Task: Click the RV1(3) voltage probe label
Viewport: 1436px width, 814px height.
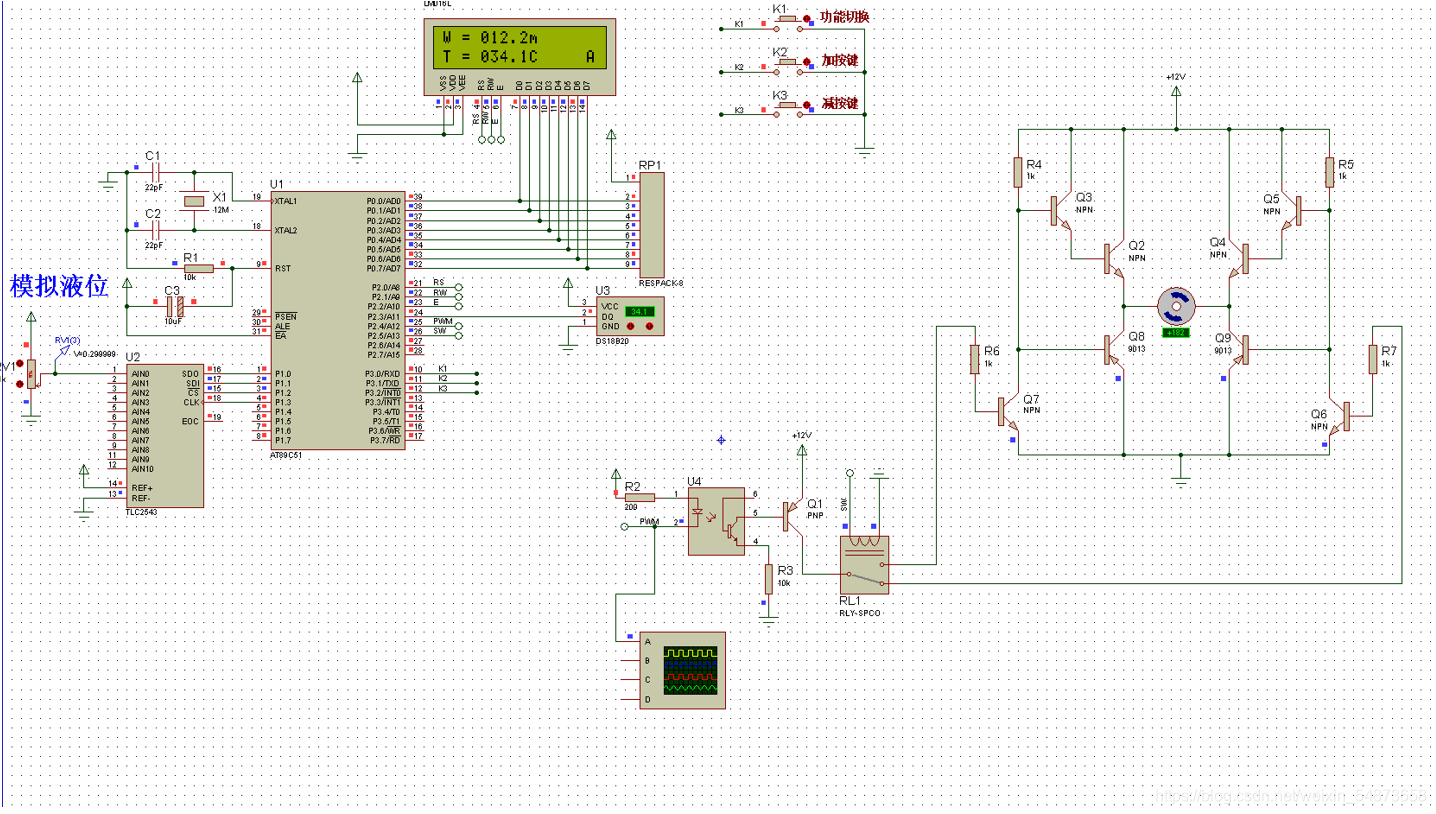Action: 67,340
